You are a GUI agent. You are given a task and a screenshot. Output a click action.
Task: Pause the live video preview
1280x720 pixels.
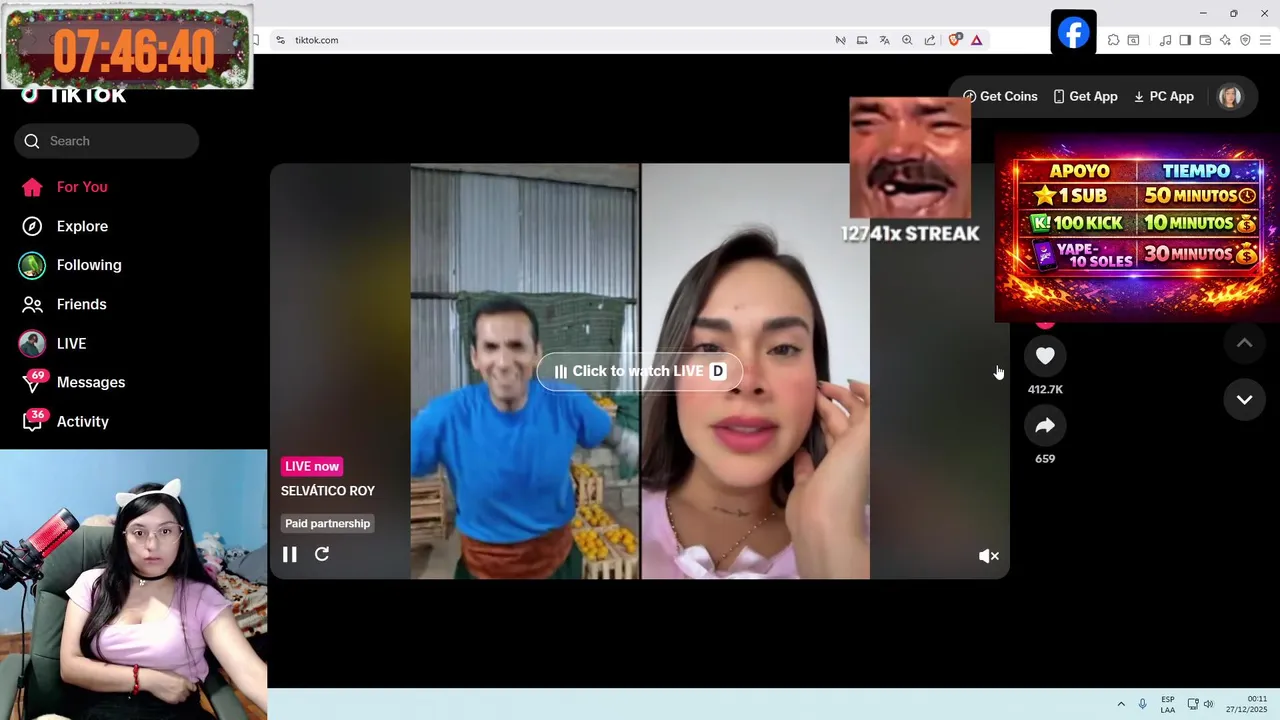pyautogui.click(x=289, y=554)
